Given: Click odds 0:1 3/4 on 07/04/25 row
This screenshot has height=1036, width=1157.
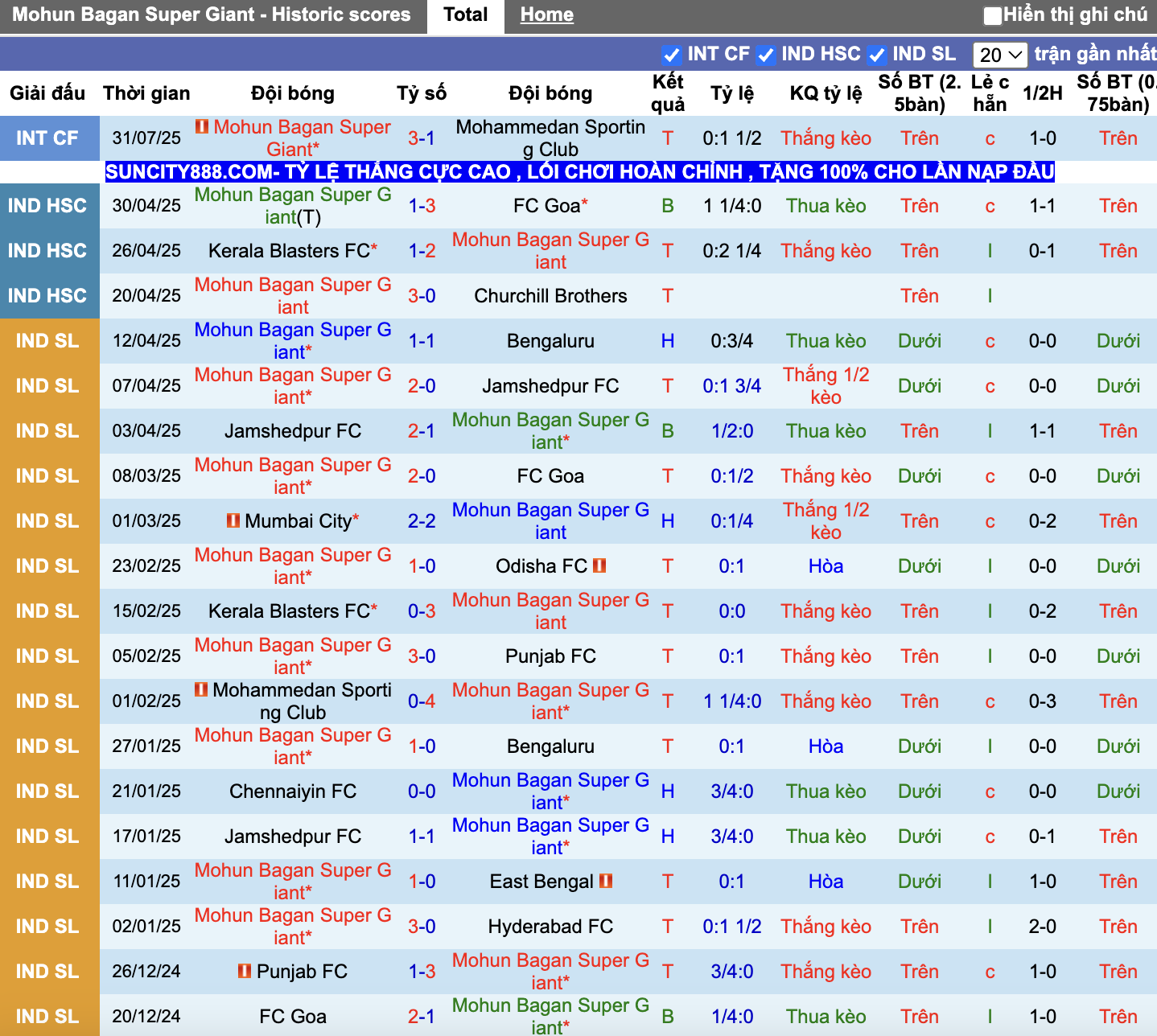Looking at the screenshot, I should pos(732,386).
